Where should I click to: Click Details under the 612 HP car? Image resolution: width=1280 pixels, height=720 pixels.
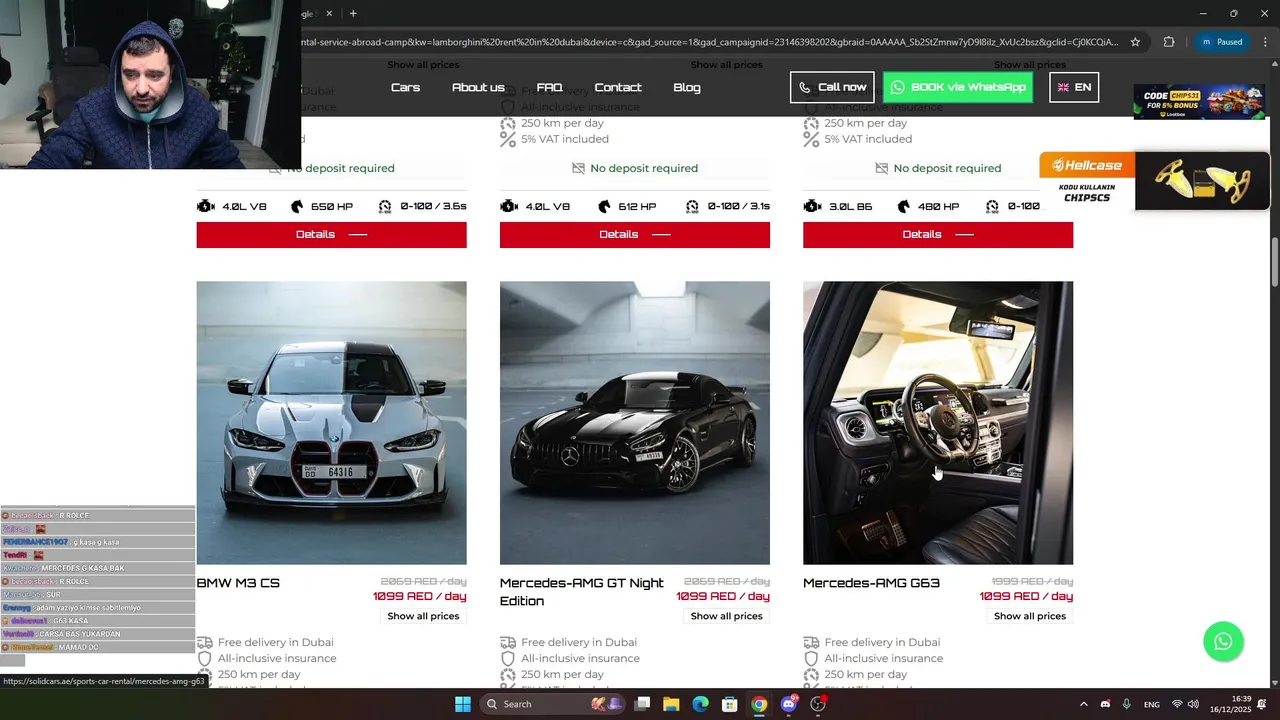coord(635,234)
